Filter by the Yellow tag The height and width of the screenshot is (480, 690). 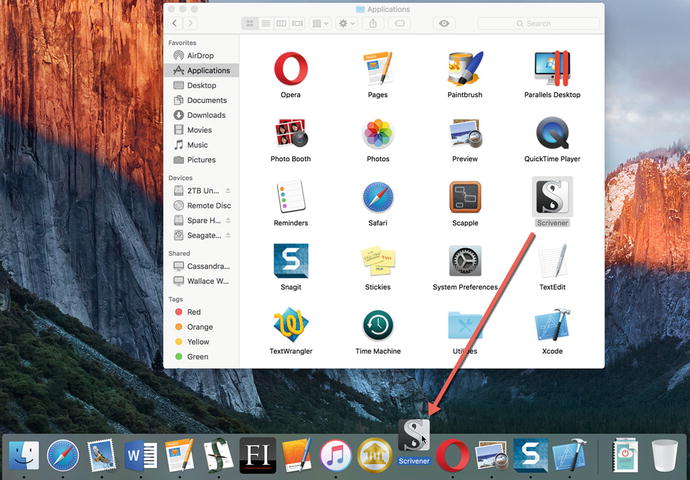202,342
